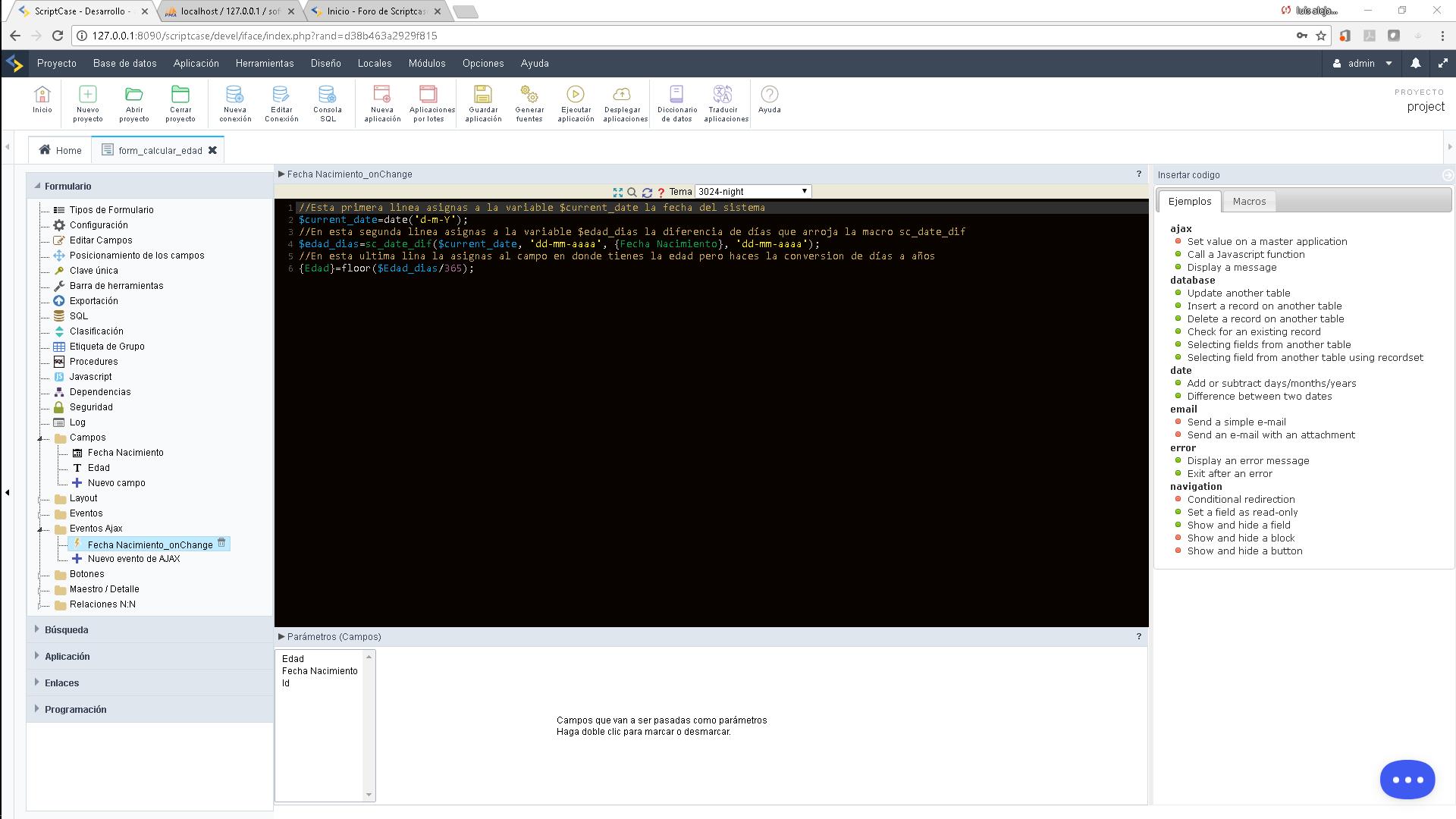Click the editor search magnifier icon

point(632,193)
